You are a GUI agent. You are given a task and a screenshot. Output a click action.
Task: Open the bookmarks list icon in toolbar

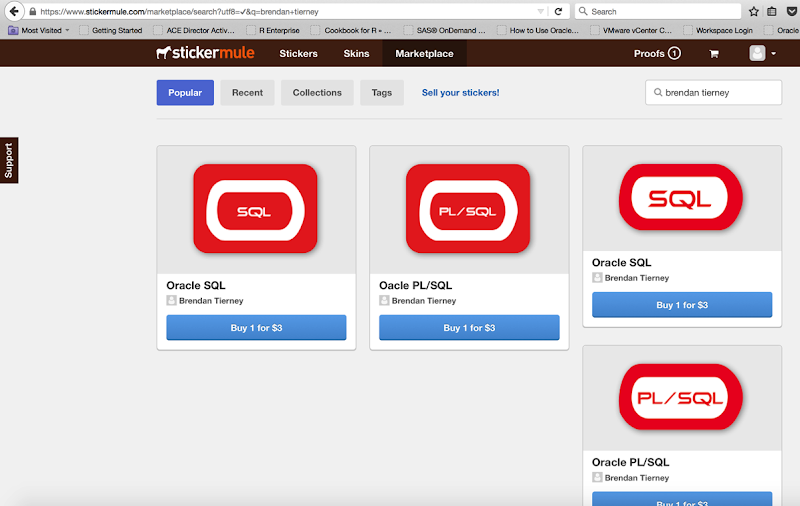click(x=772, y=11)
